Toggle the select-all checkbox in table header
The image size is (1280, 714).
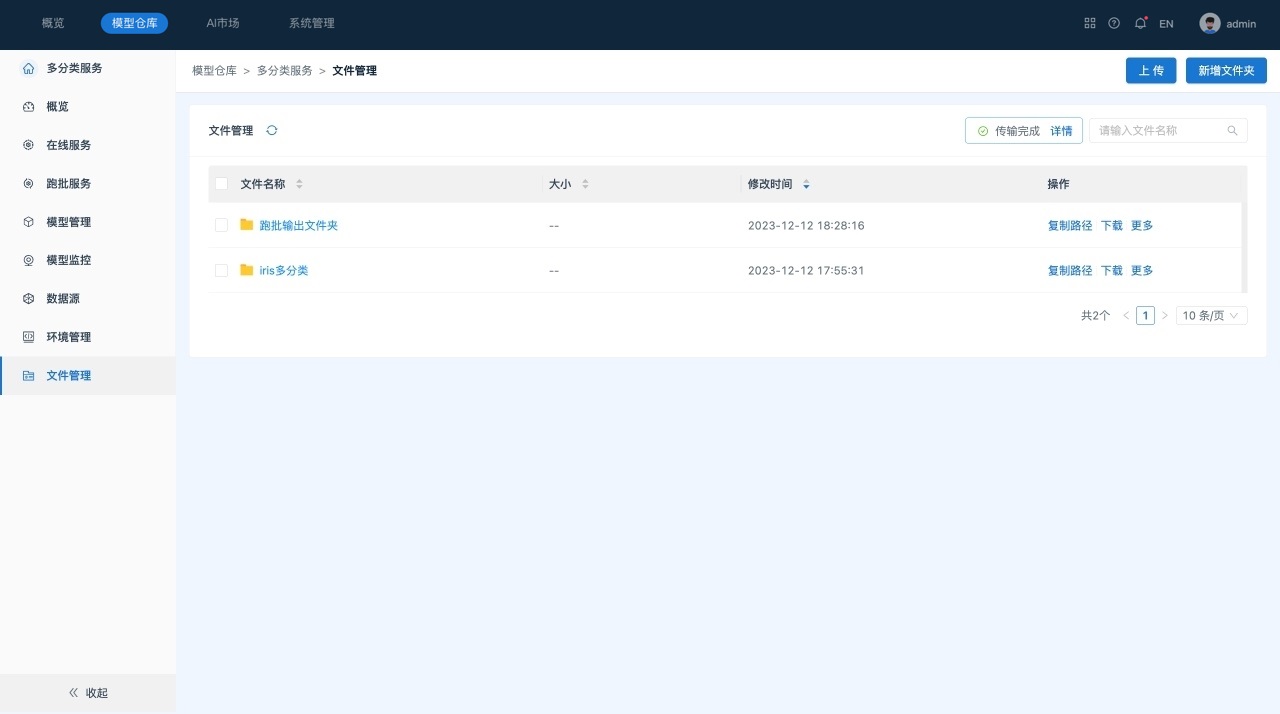[222, 184]
